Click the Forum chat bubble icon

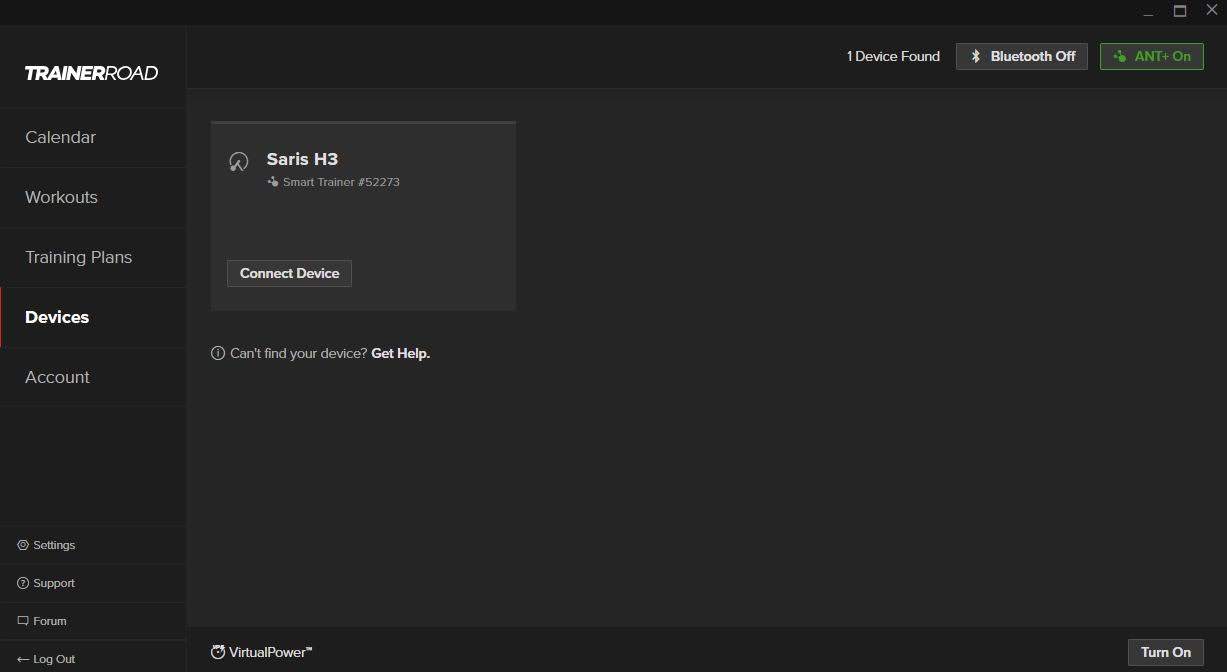(23, 621)
